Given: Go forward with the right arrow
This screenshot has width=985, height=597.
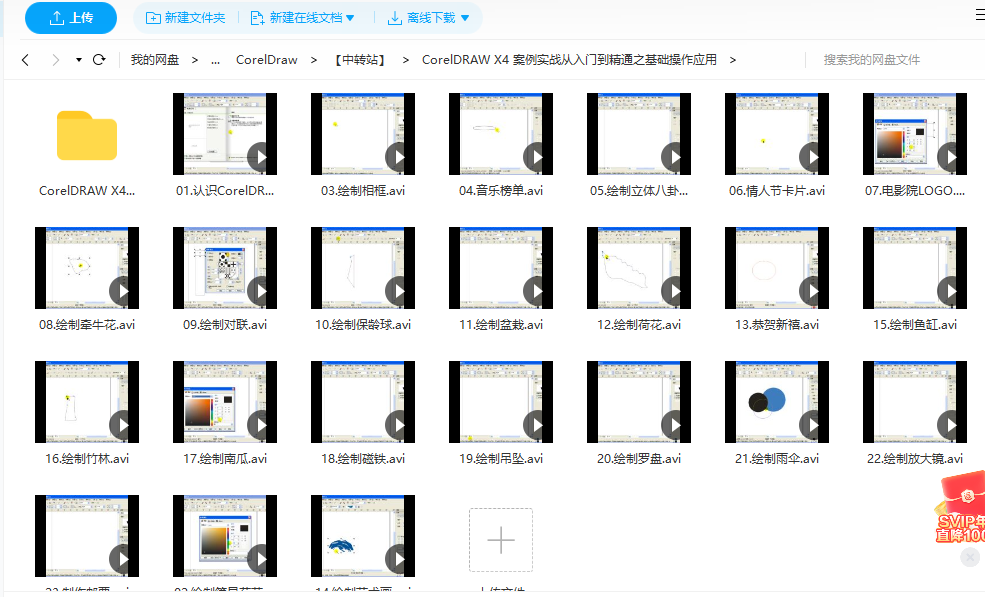Looking at the screenshot, I should click(x=56, y=60).
